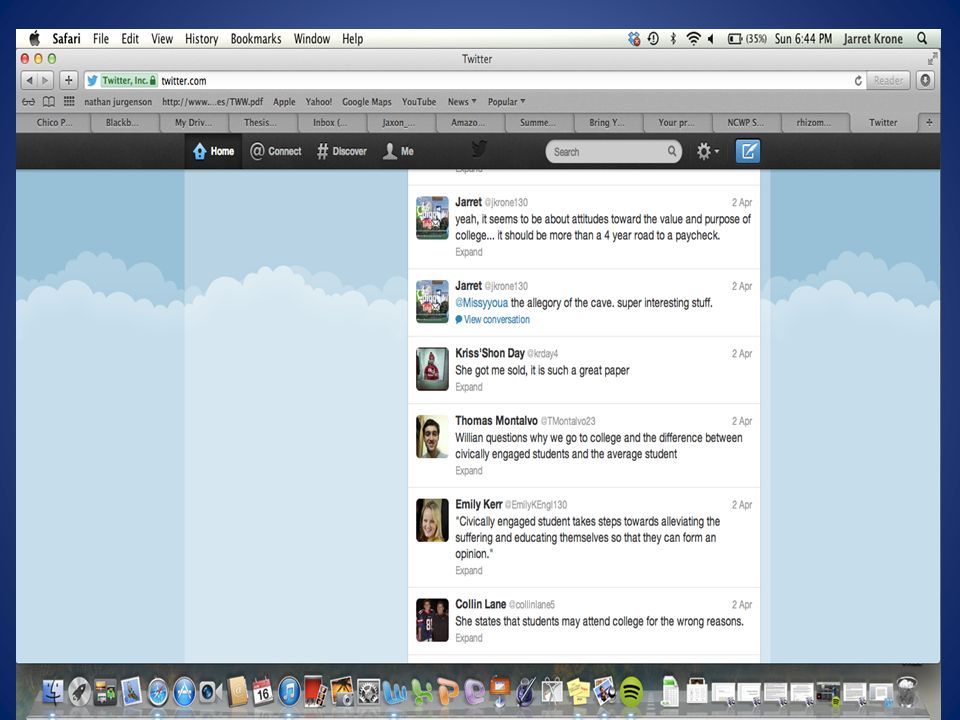Viewport: 960px width, 720px height.
Task: Open iTunes from the dock
Action: coord(290,692)
